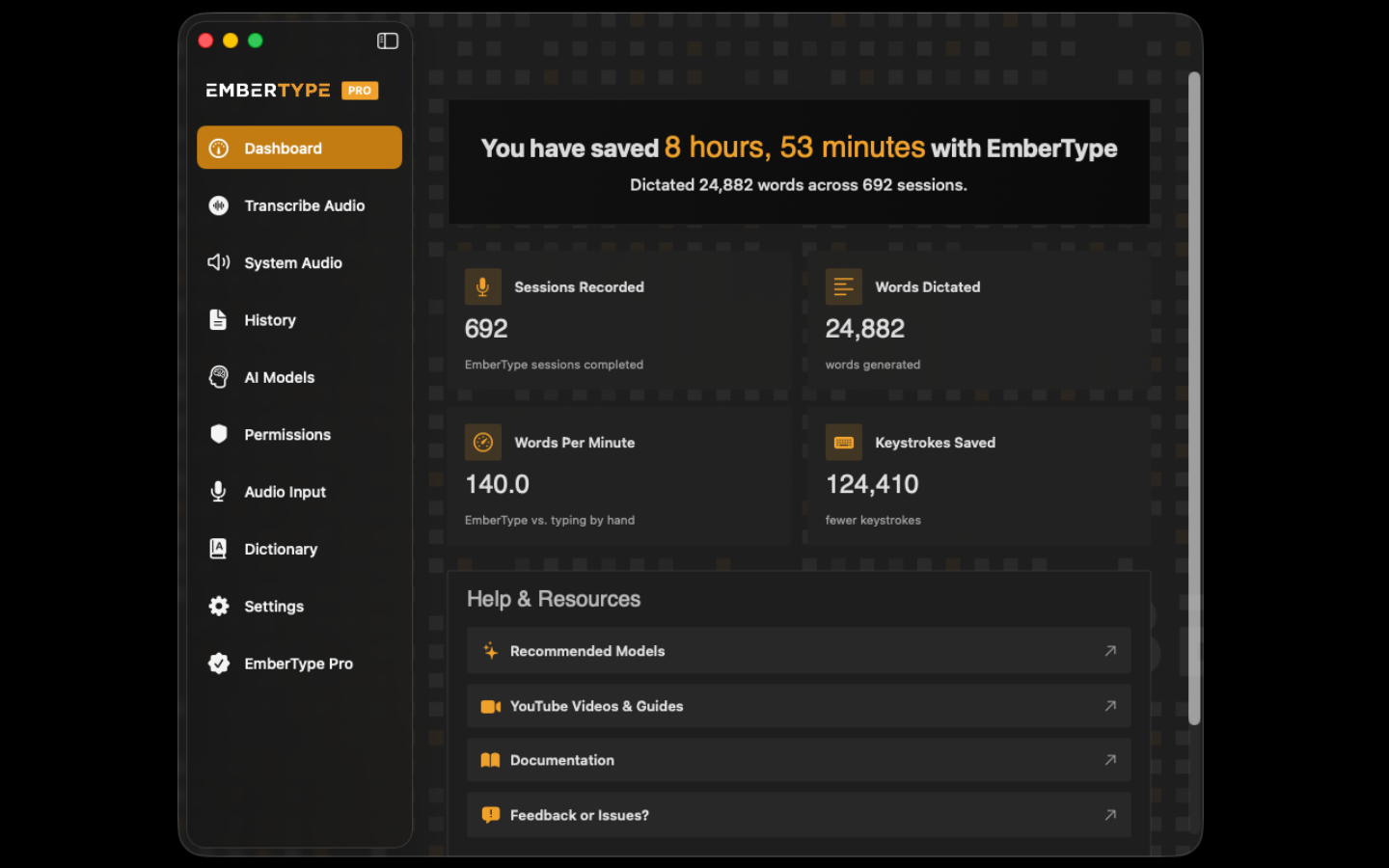Open the Transcribe Audio section
1389x868 pixels.
point(299,205)
